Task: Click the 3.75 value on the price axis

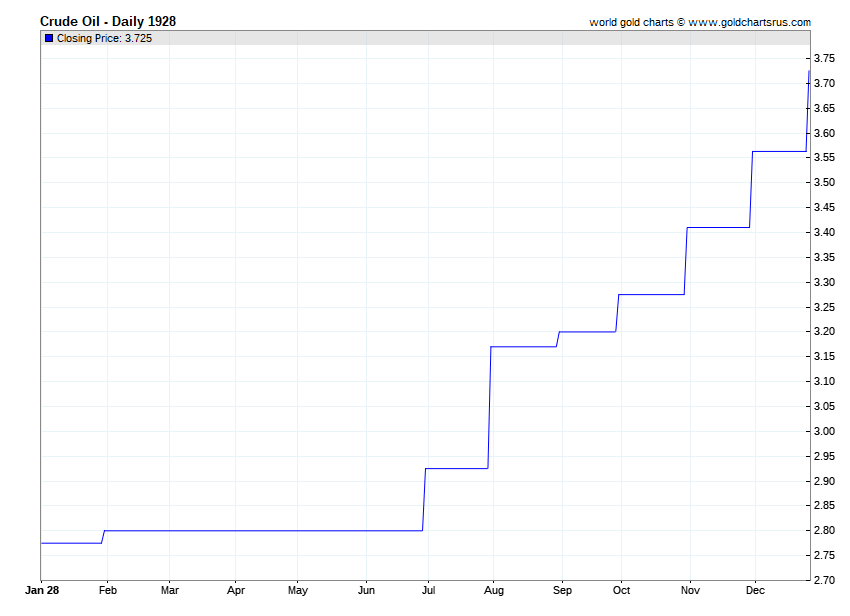Action: click(825, 58)
